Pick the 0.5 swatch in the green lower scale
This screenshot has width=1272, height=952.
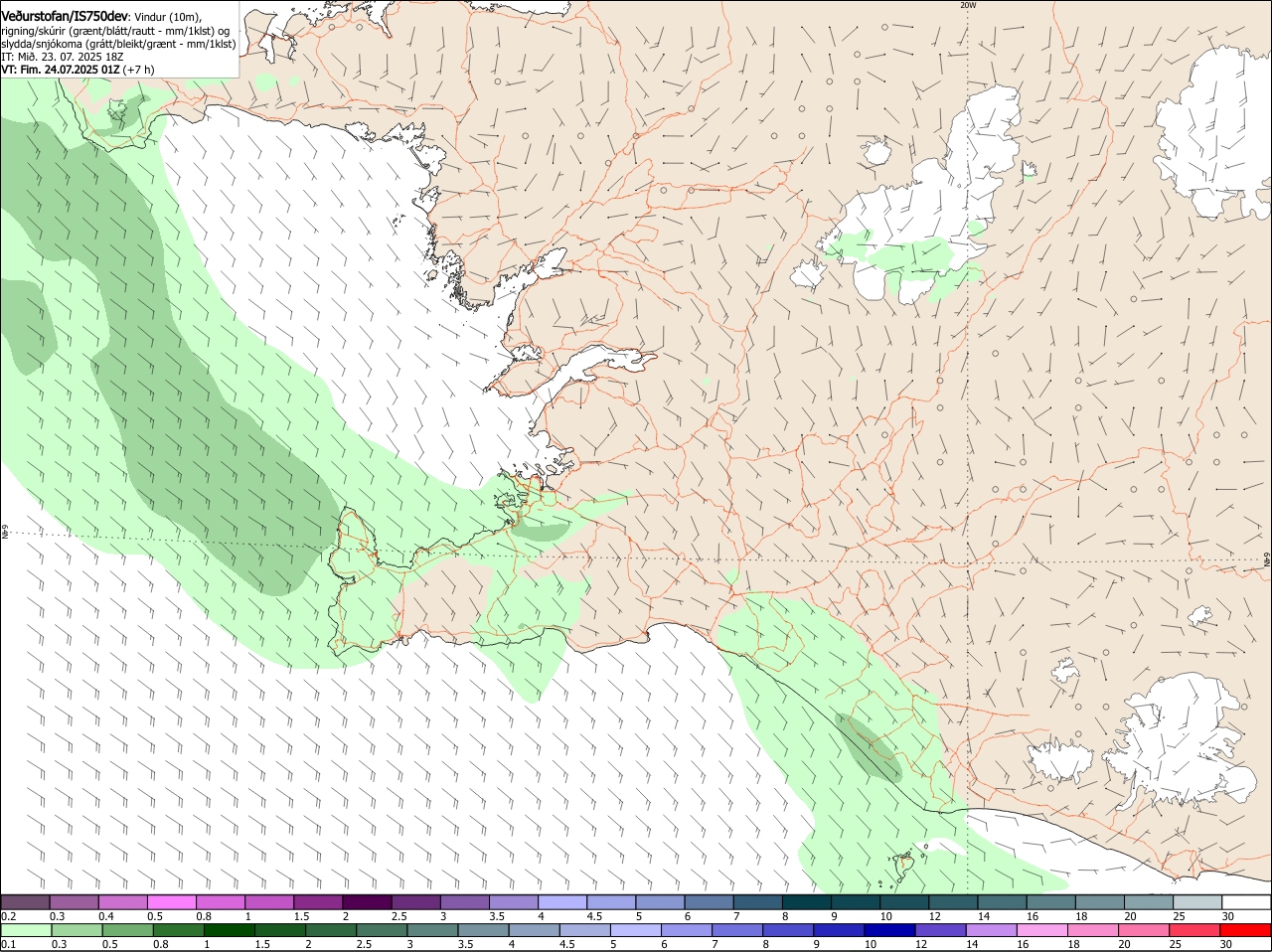[x=127, y=931]
